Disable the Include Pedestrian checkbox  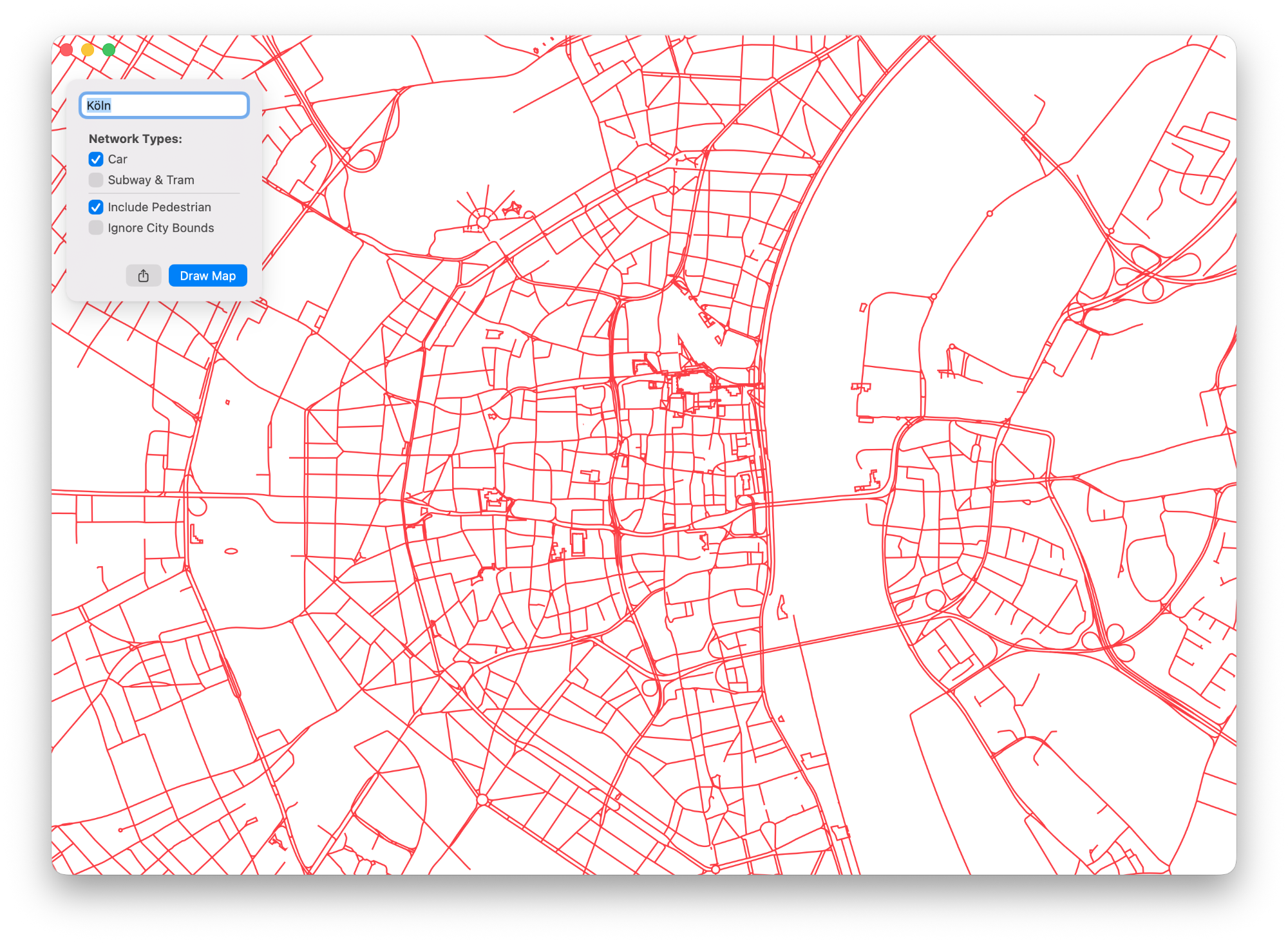coord(96,207)
